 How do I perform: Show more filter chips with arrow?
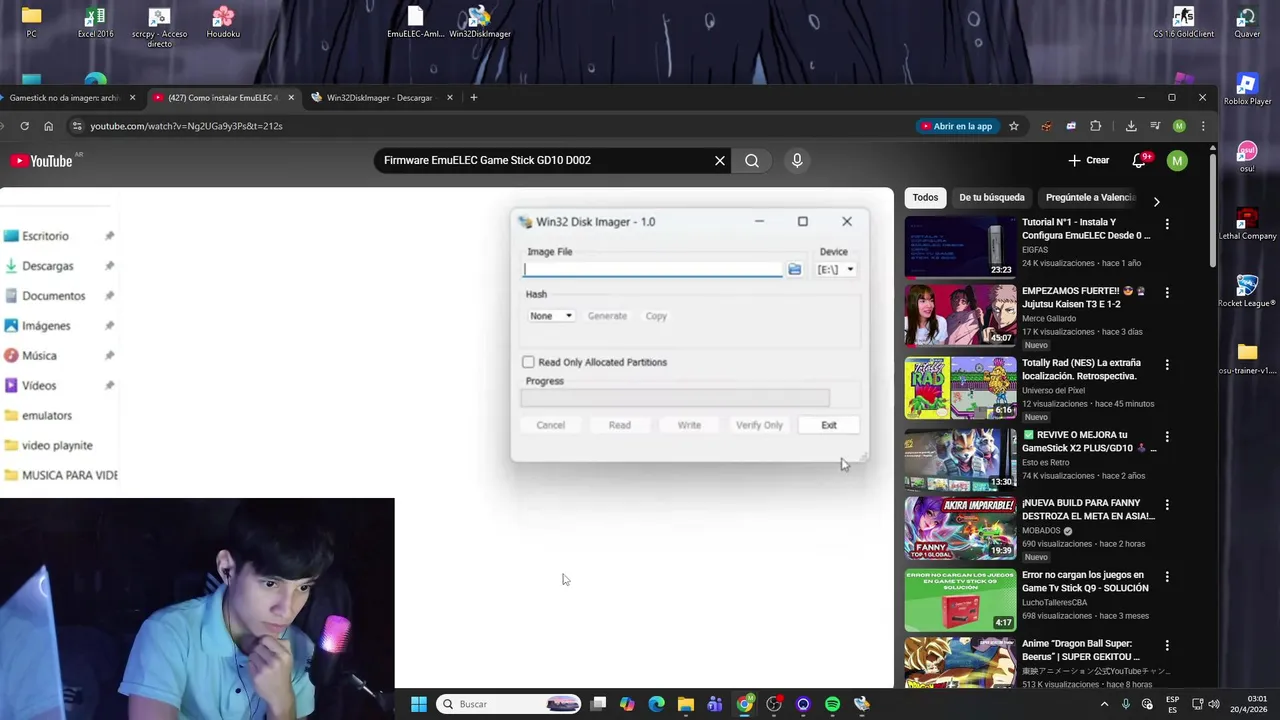[x=1156, y=201]
